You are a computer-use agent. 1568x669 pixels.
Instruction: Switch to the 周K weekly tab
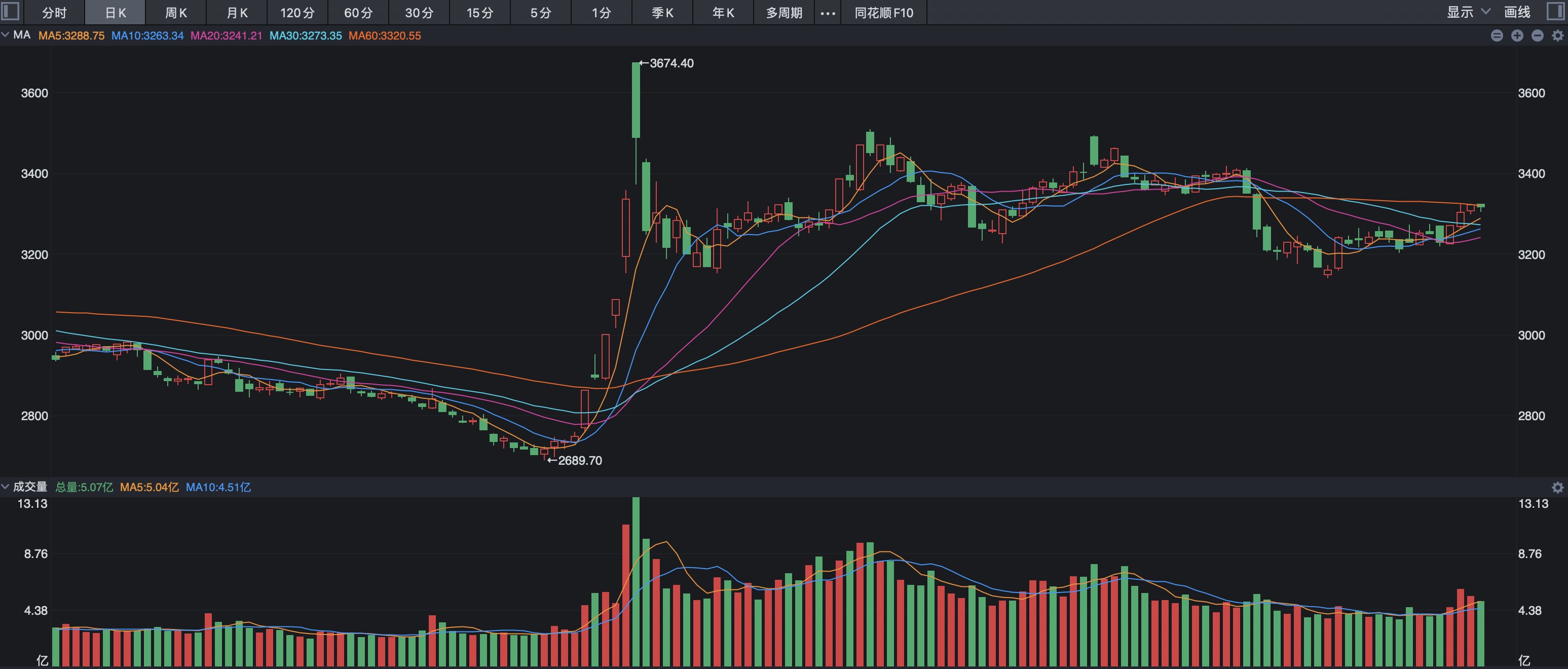click(176, 13)
